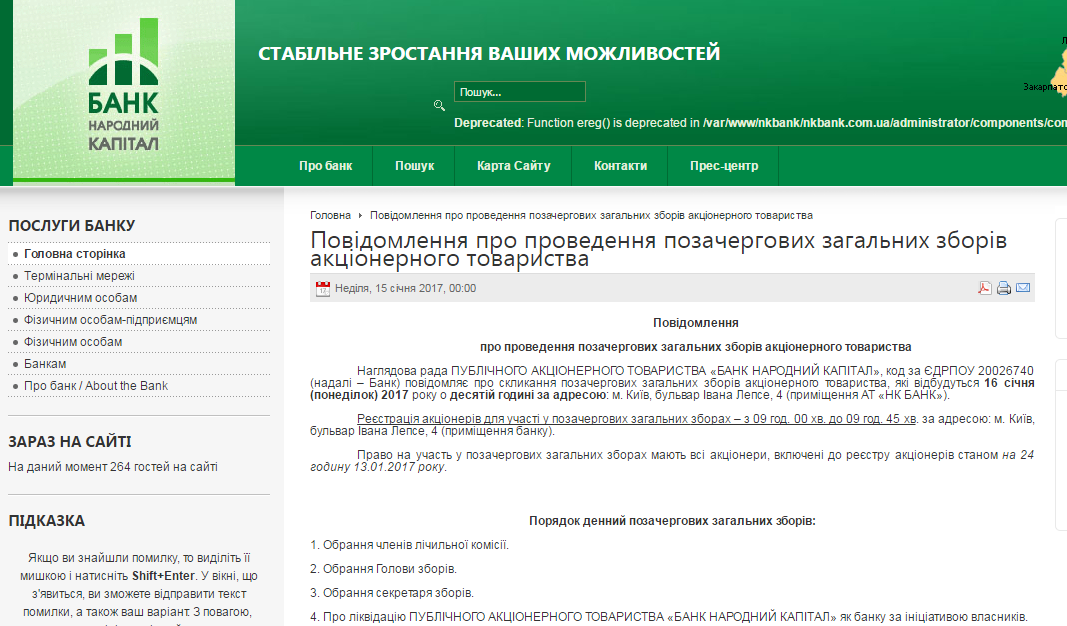Click the breadcrumb text Повідомлення про проведення

coord(591,215)
